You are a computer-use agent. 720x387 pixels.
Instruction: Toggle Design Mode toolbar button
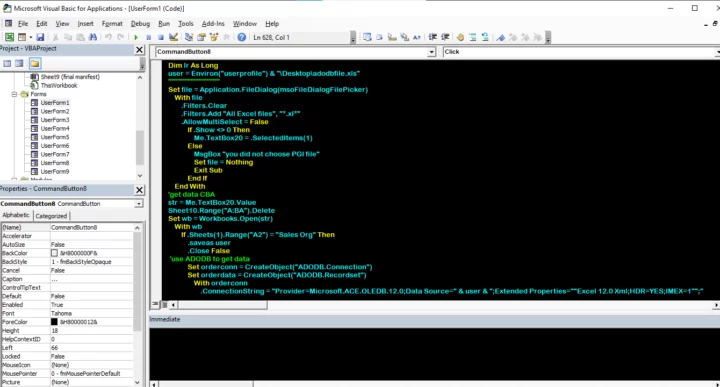173,37
